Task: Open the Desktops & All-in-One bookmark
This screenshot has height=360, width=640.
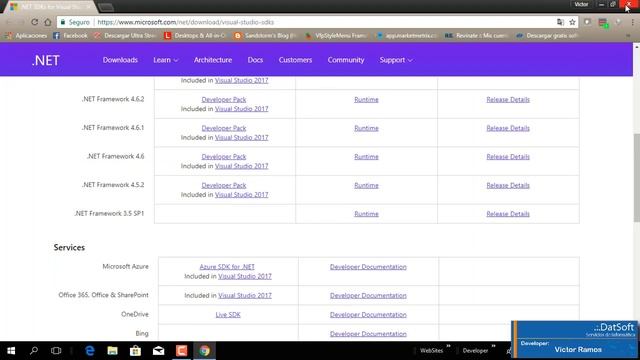Action: coord(195,36)
